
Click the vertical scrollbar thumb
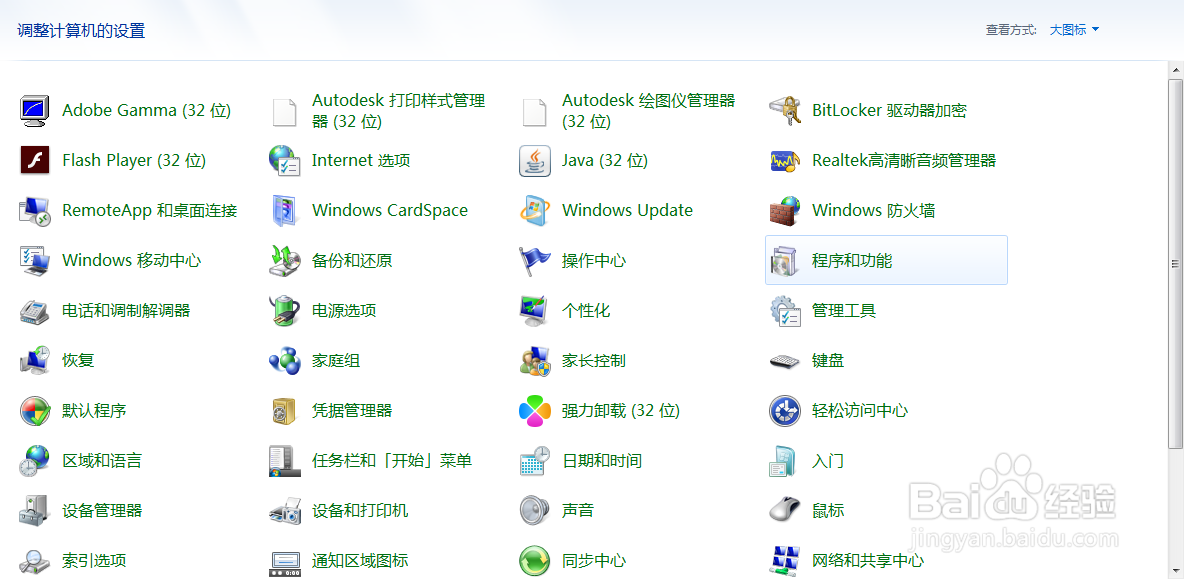click(x=1176, y=263)
